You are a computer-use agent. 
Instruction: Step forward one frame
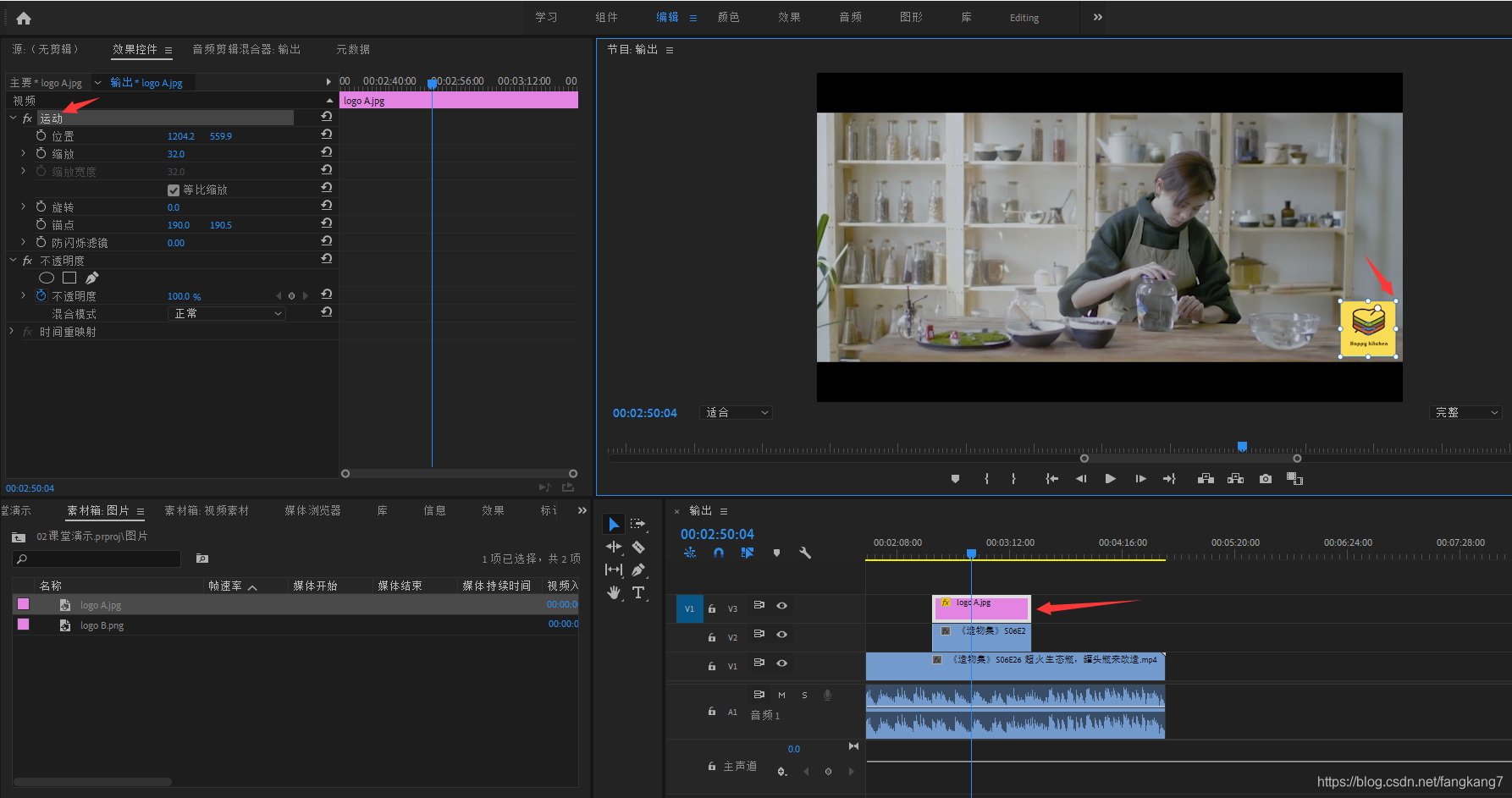pos(1140,479)
